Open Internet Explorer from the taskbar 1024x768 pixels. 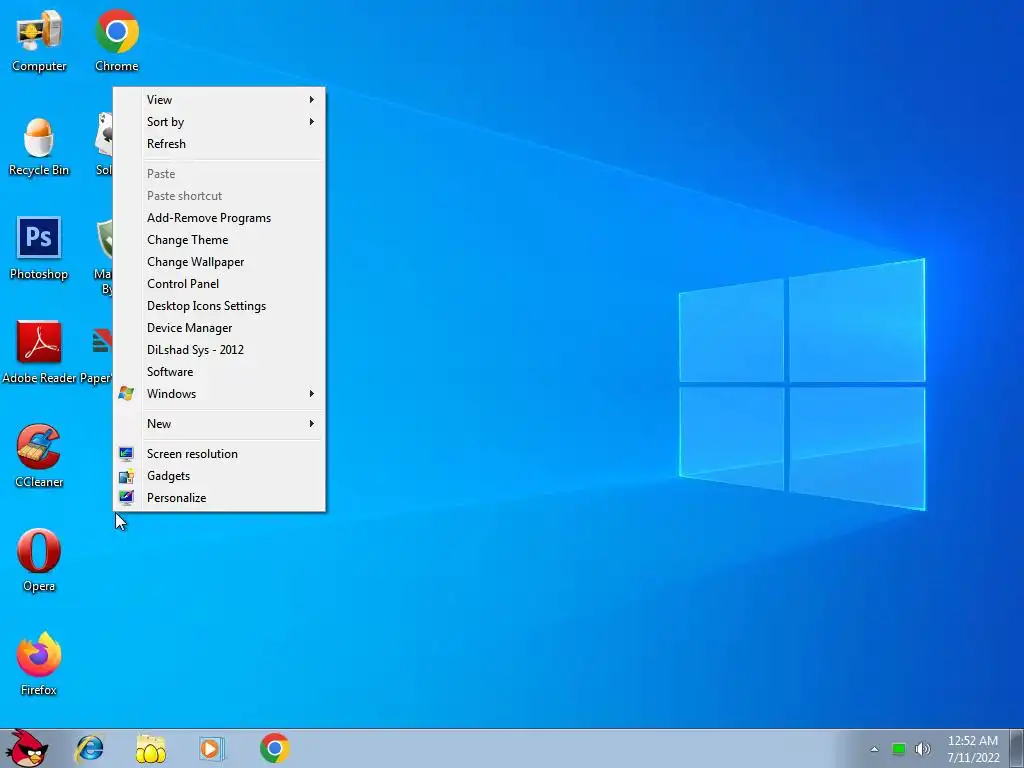[89, 748]
